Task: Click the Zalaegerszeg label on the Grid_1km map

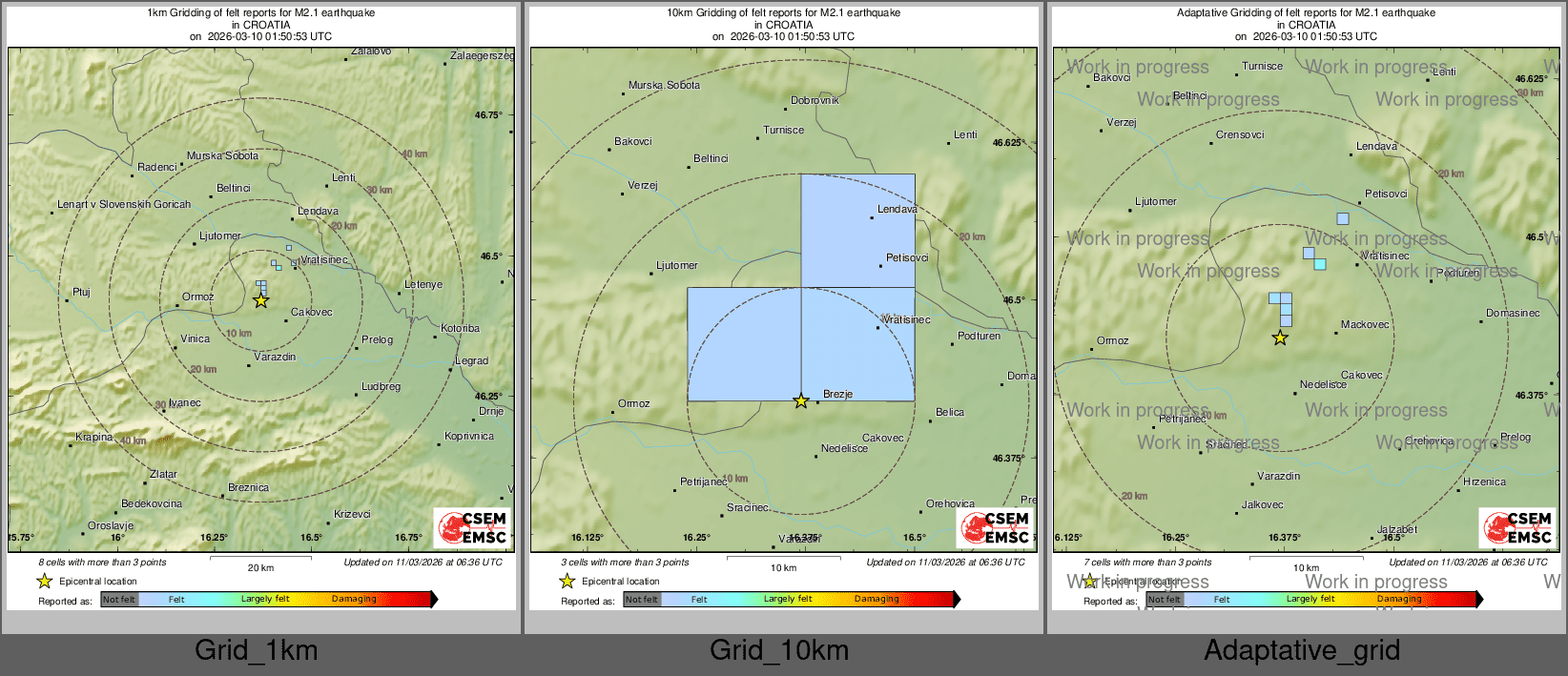Action: (482, 55)
